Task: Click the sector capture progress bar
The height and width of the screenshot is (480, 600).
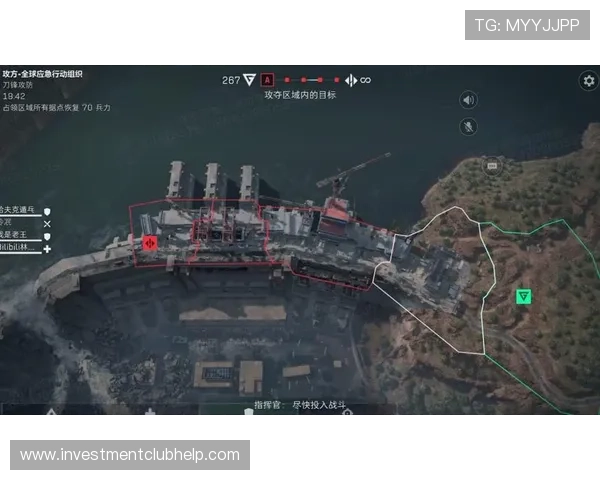Action: tap(311, 80)
